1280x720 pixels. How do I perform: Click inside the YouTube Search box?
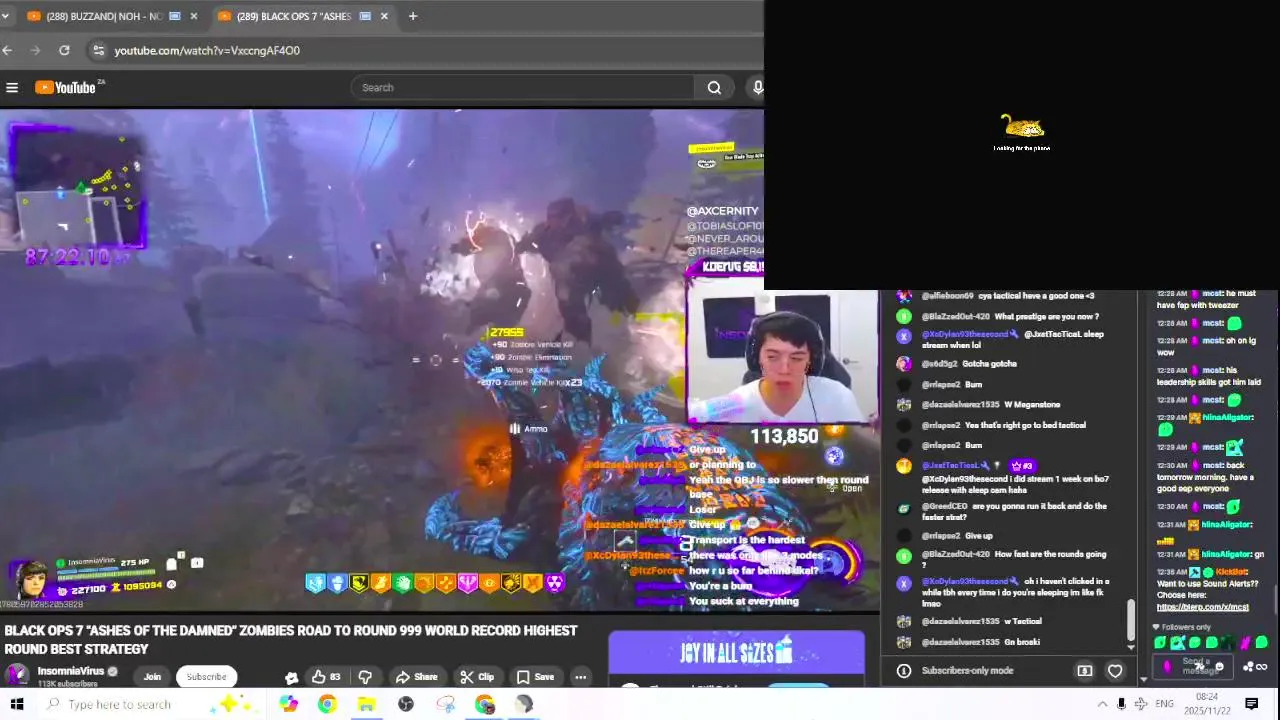pos(523,88)
